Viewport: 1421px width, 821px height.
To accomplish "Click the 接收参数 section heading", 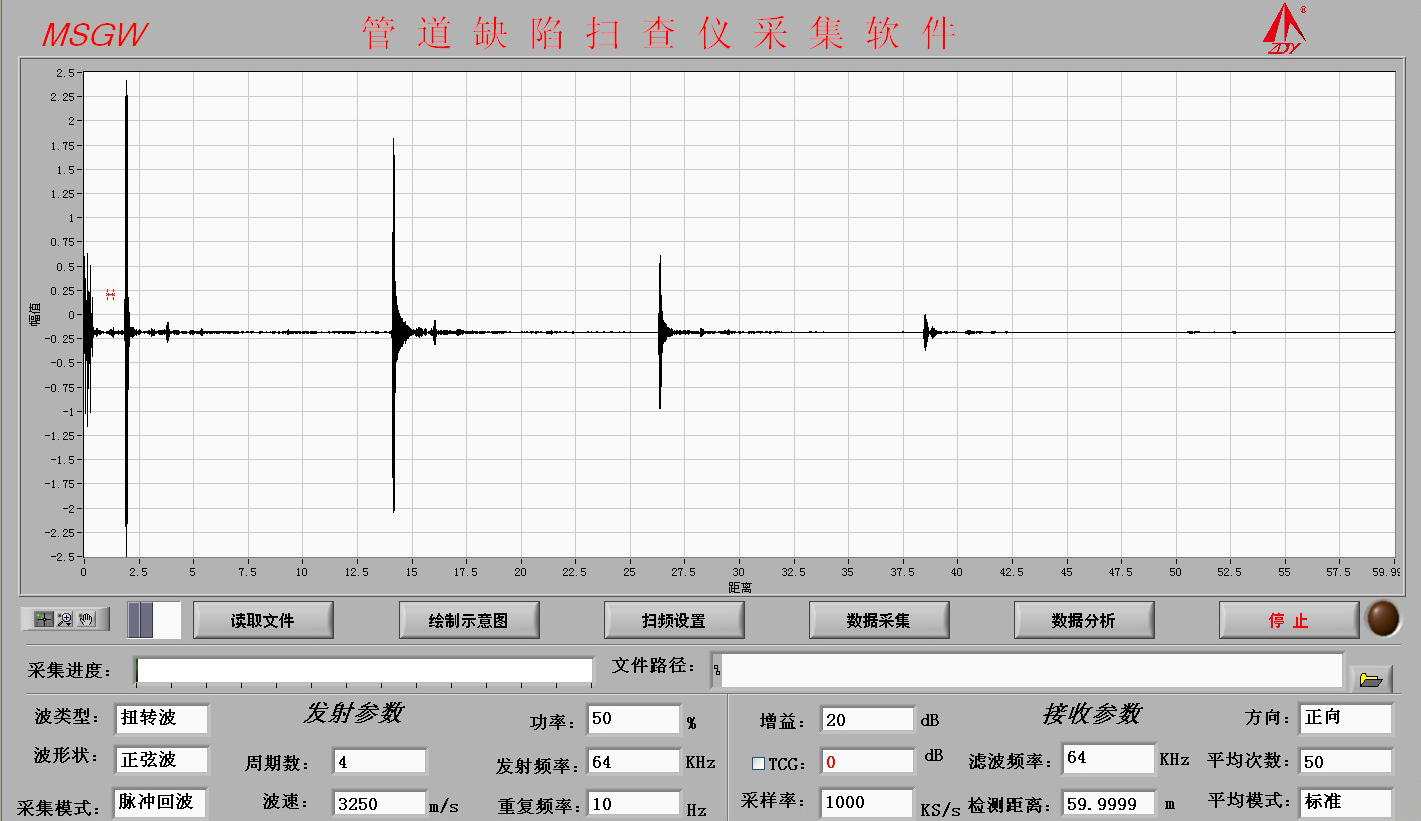I will coord(1091,714).
